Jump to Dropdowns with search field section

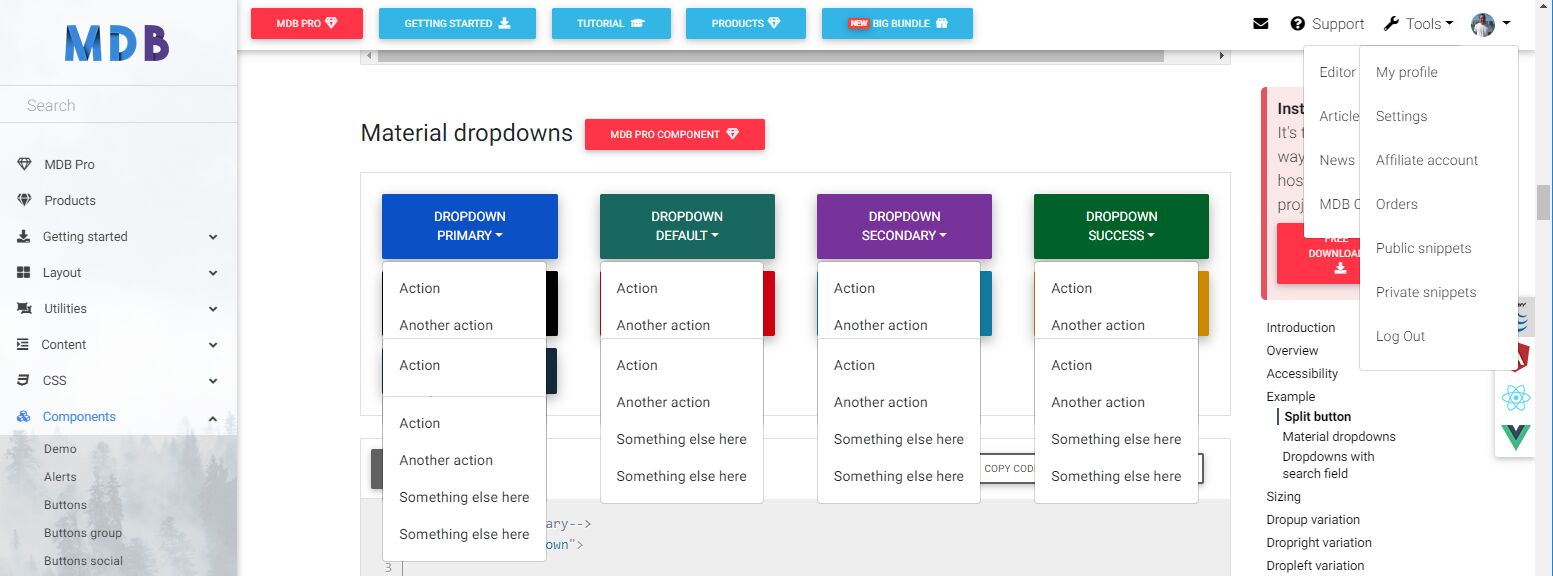click(1328, 465)
